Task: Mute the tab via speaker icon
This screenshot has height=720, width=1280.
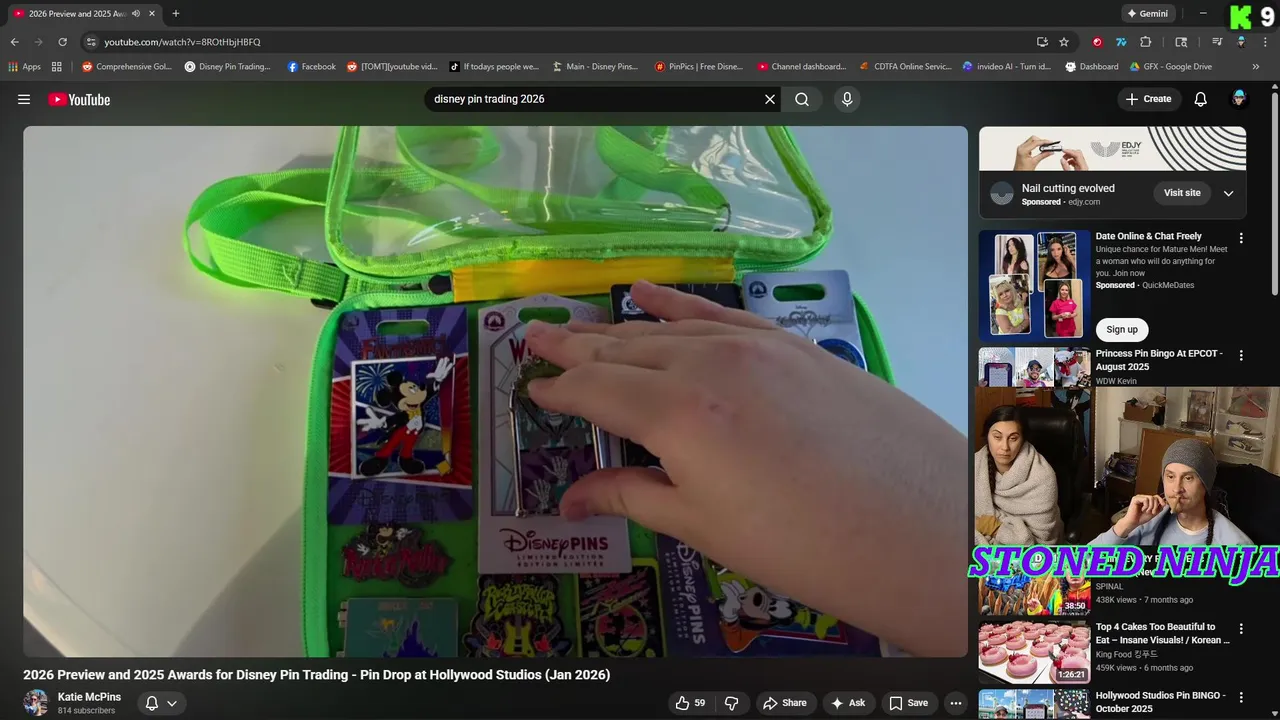Action: coord(136,14)
